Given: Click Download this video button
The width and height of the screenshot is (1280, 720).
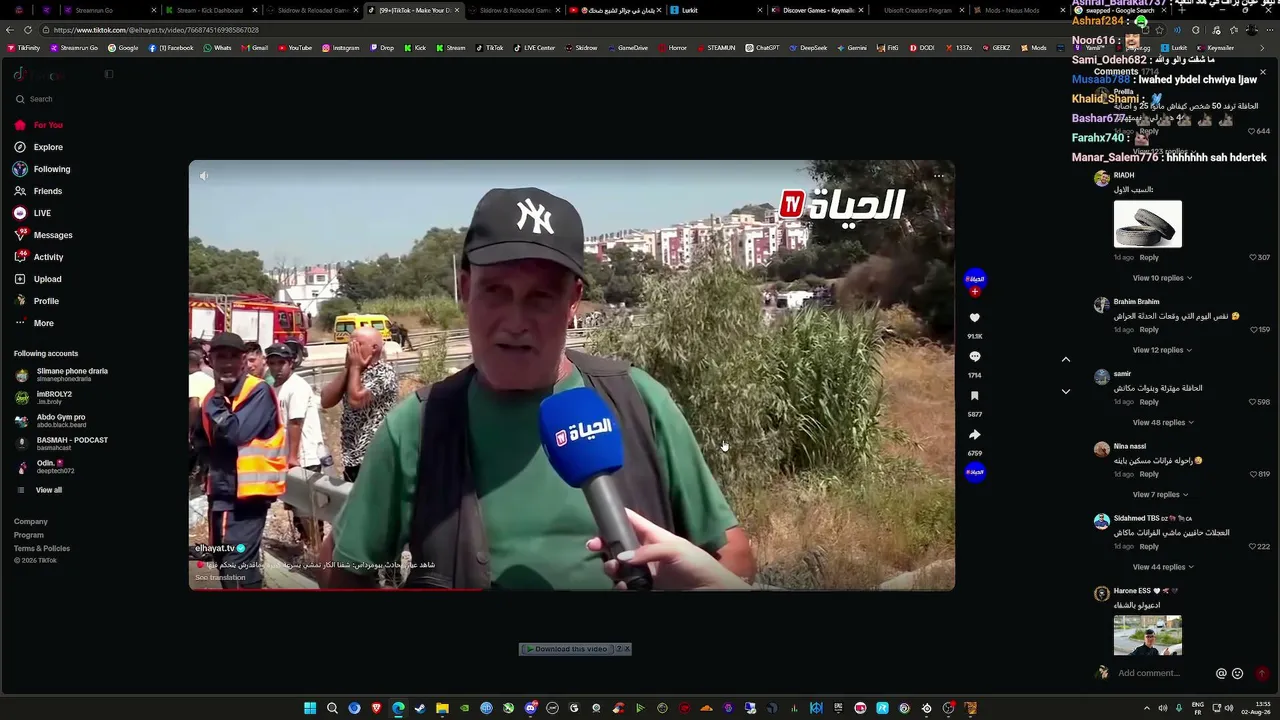Looking at the screenshot, I should tap(567, 649).
